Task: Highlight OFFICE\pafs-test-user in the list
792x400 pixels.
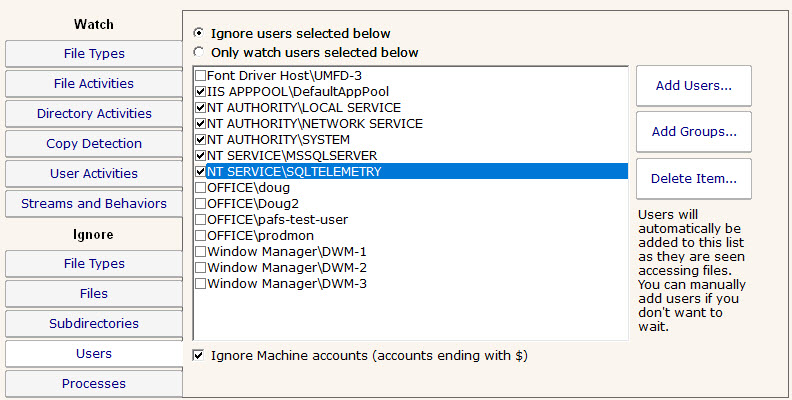Action: [x=278, y=220]
